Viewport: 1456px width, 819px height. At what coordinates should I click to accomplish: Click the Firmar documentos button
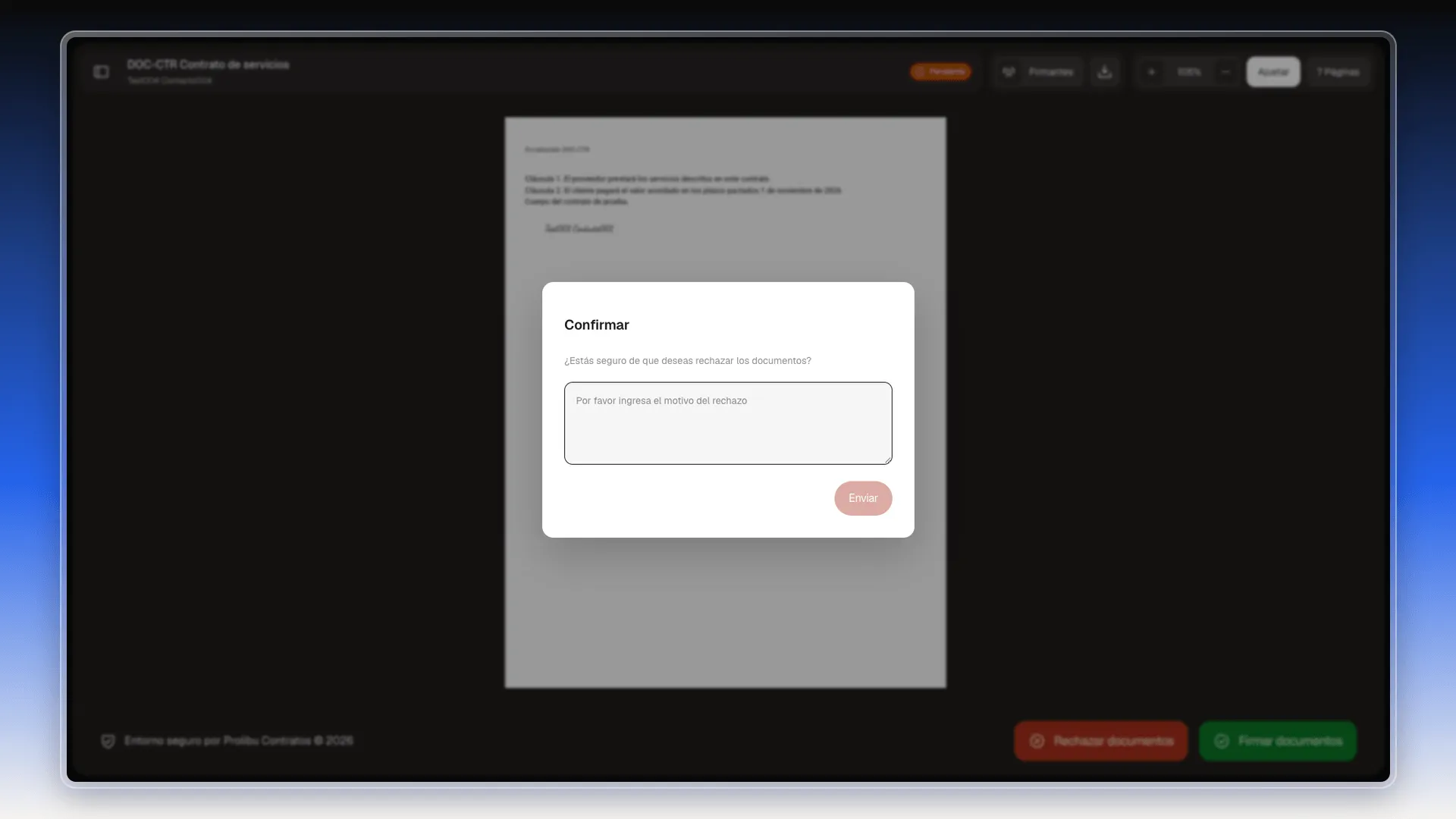tap(1278, 741)
